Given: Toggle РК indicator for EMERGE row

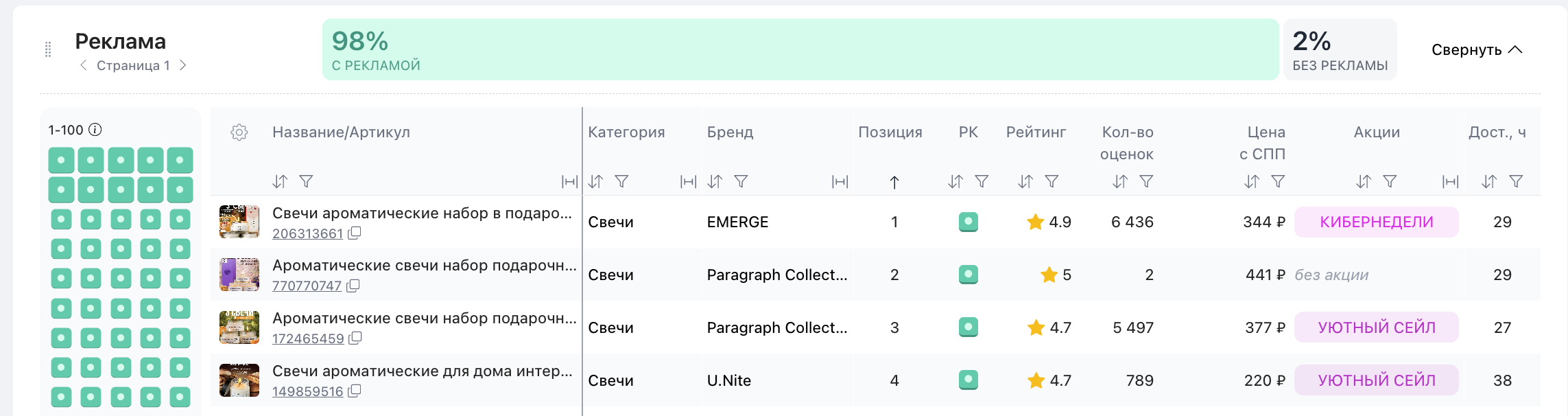Looking at the screenshot, I should [x=968, y=222].
